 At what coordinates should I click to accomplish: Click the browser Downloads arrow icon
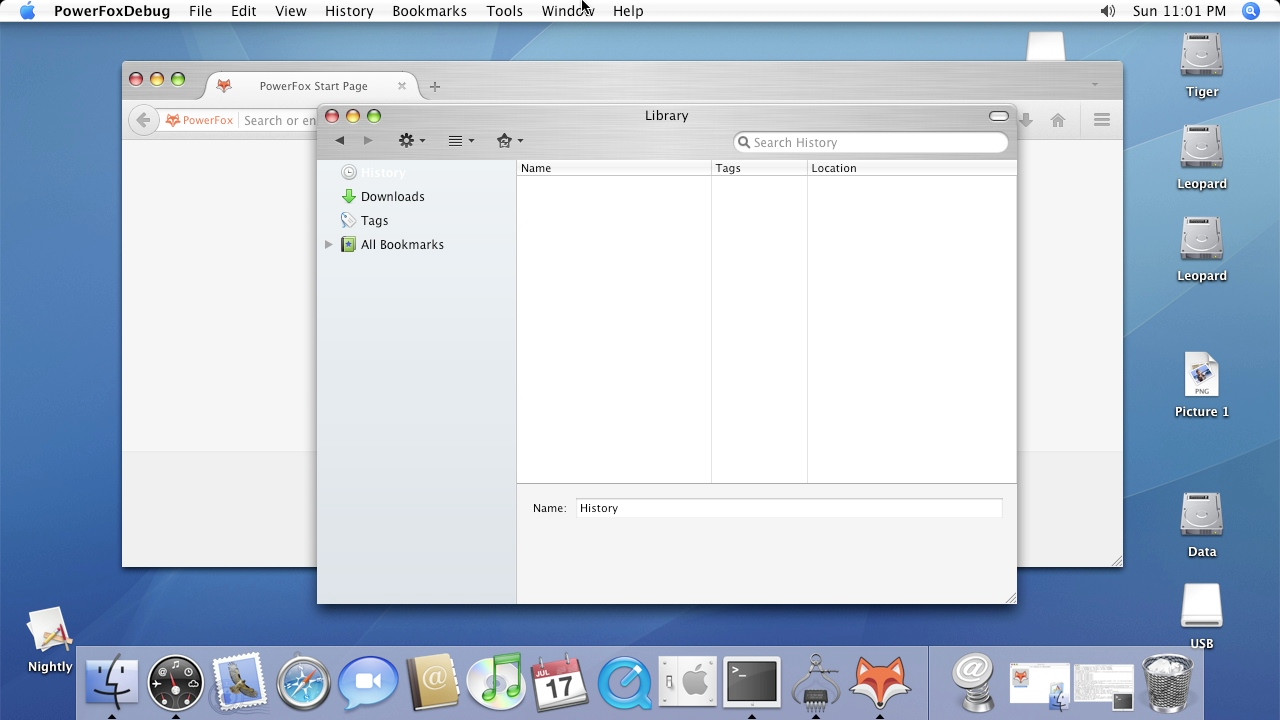tap(1025, 120)
